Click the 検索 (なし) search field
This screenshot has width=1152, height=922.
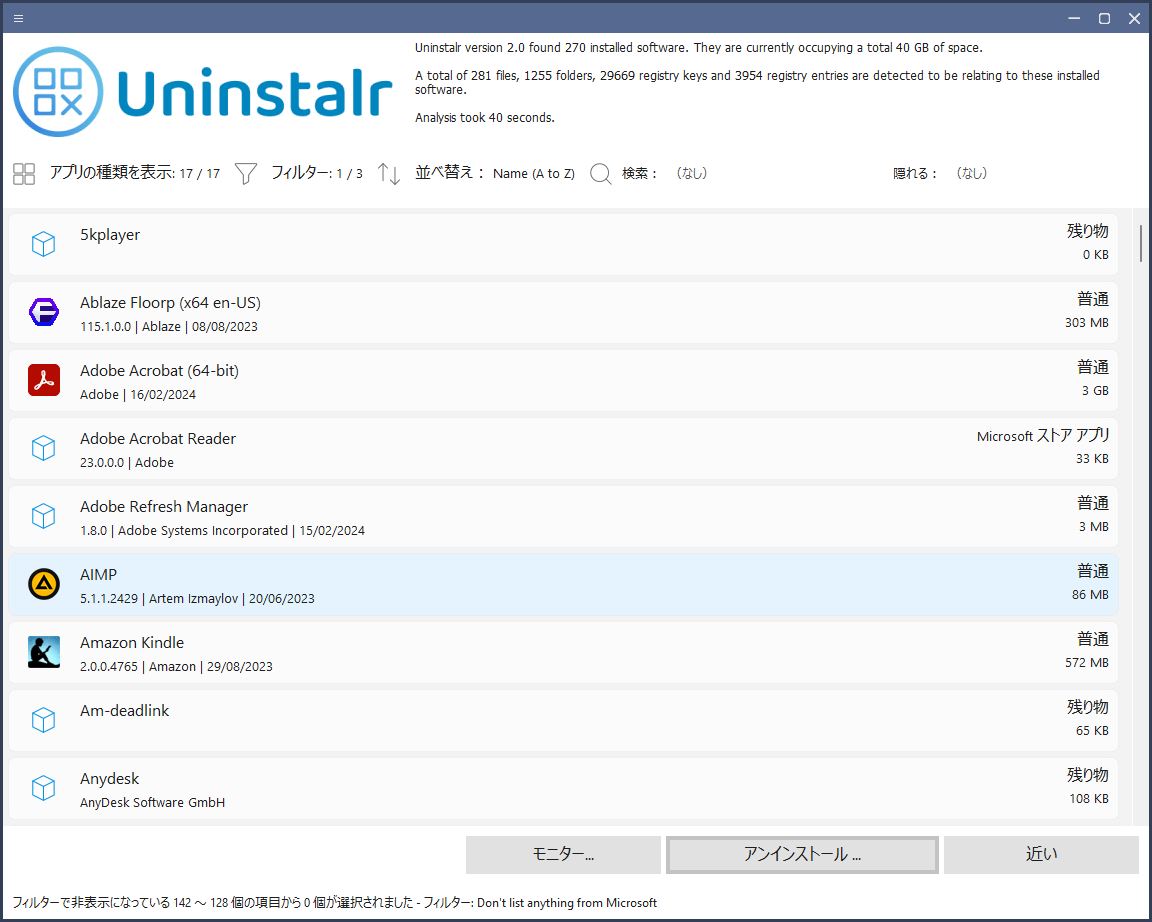pos(691,173)
